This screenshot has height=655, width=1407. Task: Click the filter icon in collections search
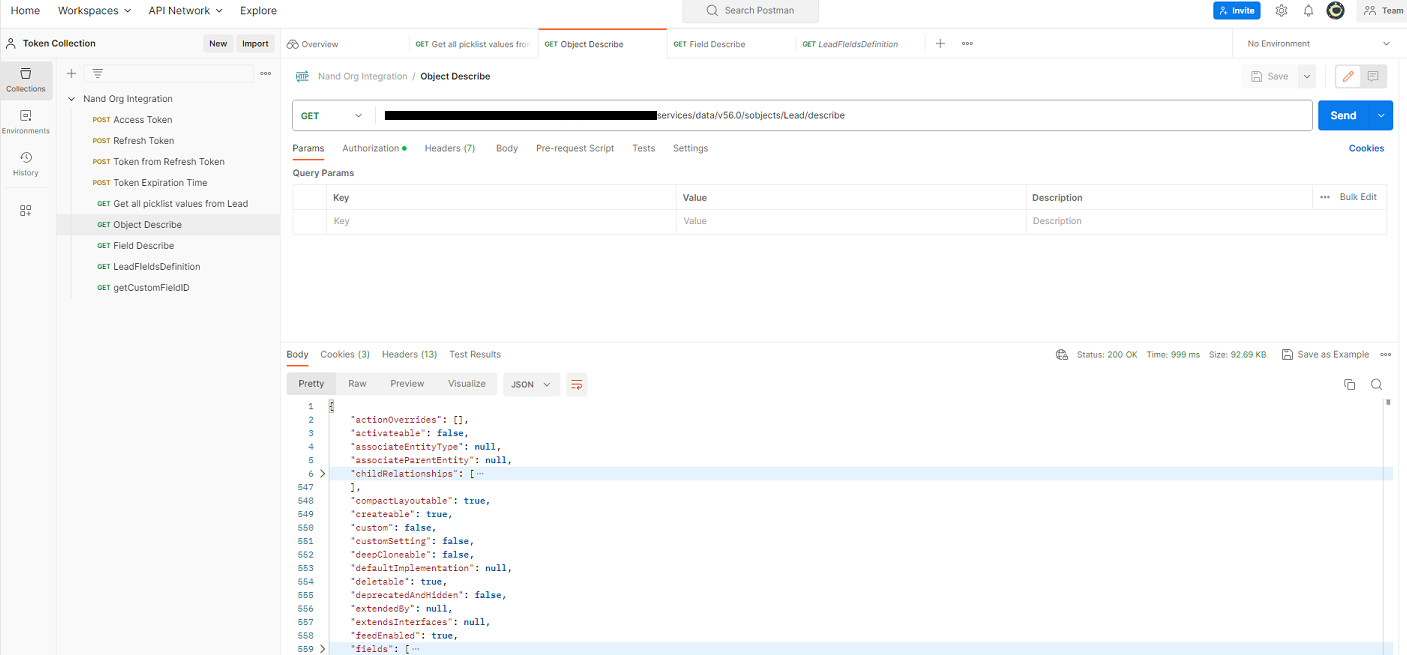click(x=98, y=73)
